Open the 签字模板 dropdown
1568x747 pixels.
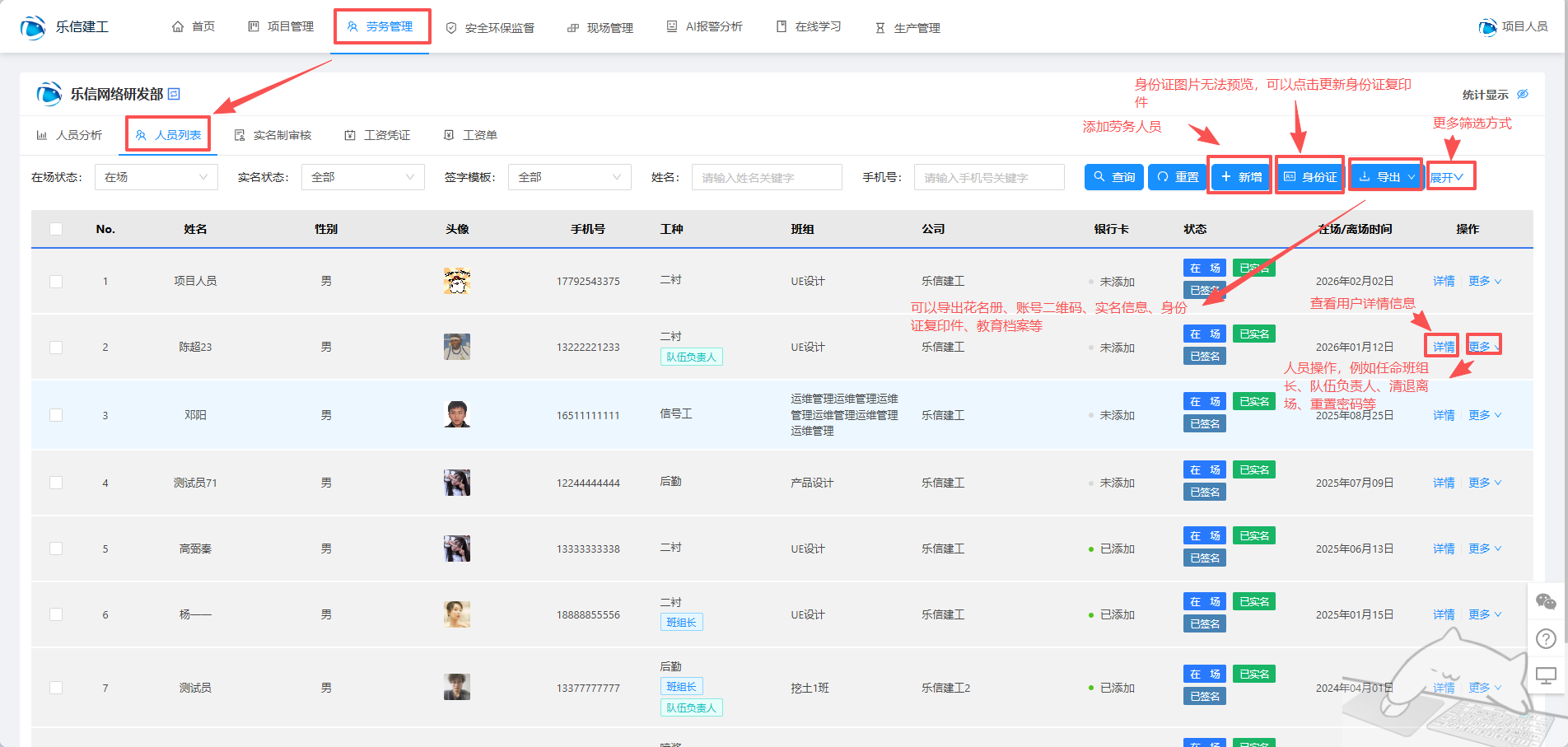pyautogui.click(x=569, y=177)
